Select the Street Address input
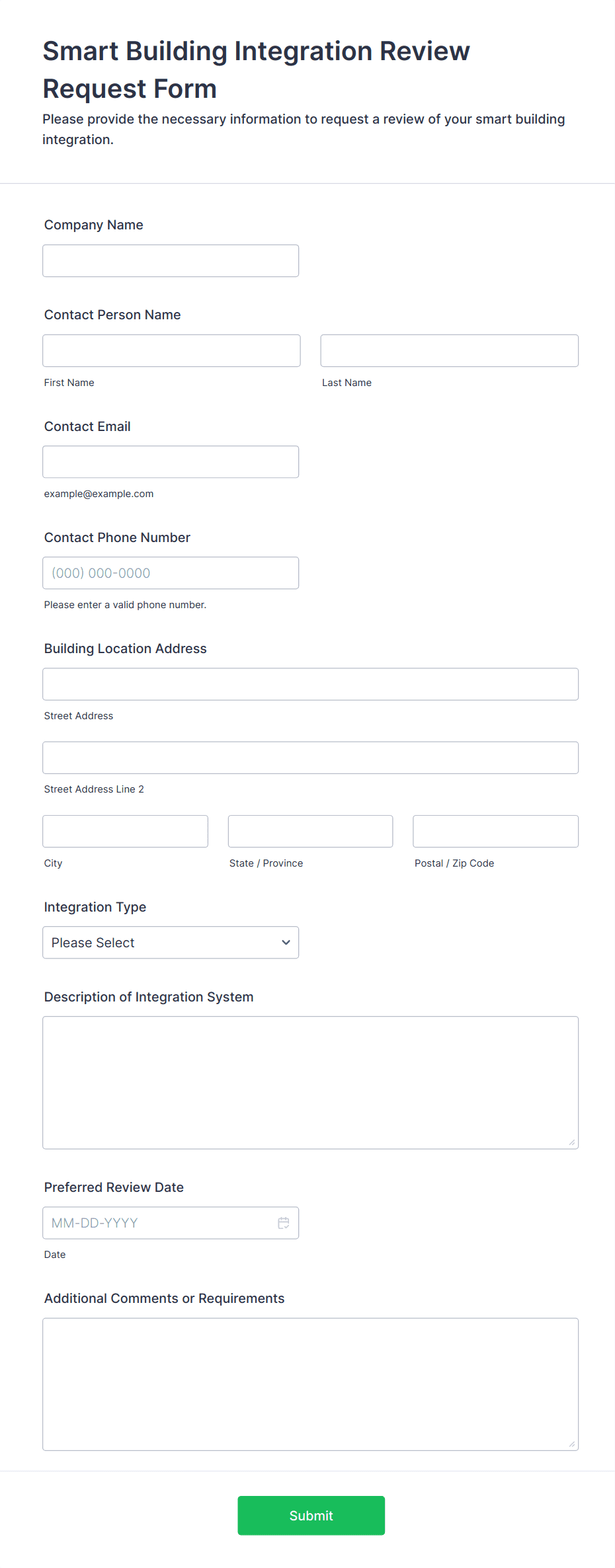615x1568 pixels. (x=310, y=684)
